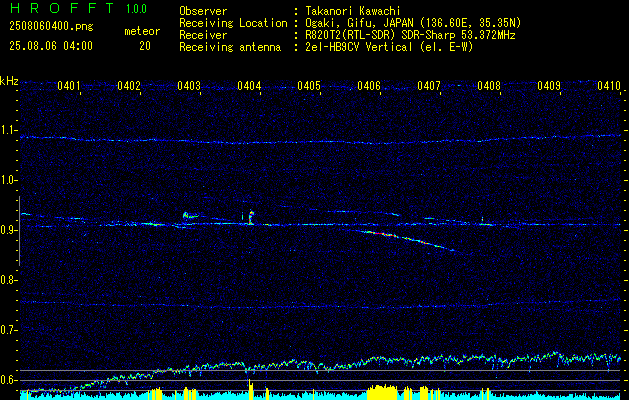Click the vertical echo spike at 0404
This screenshot has width=629, height=400.
coord(251,217)
